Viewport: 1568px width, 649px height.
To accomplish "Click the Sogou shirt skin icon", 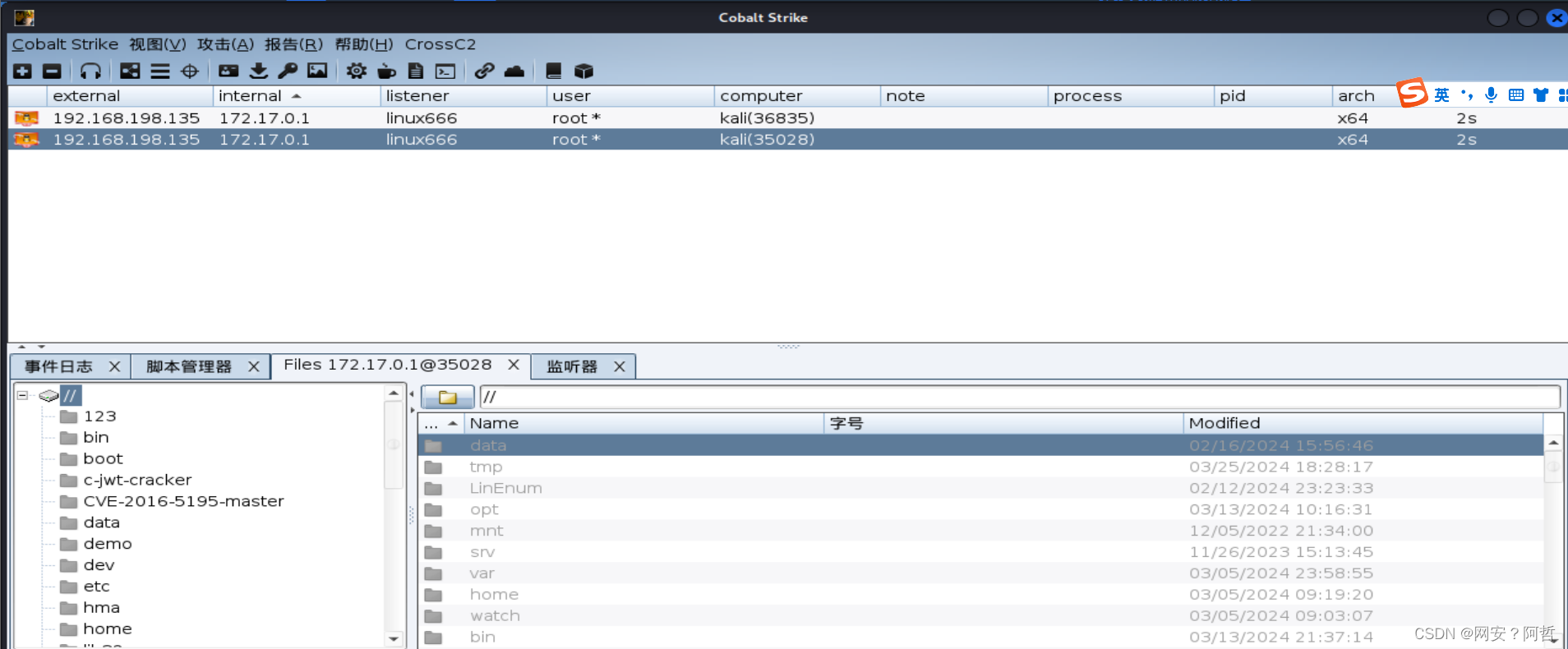I will coord(1541,95).
